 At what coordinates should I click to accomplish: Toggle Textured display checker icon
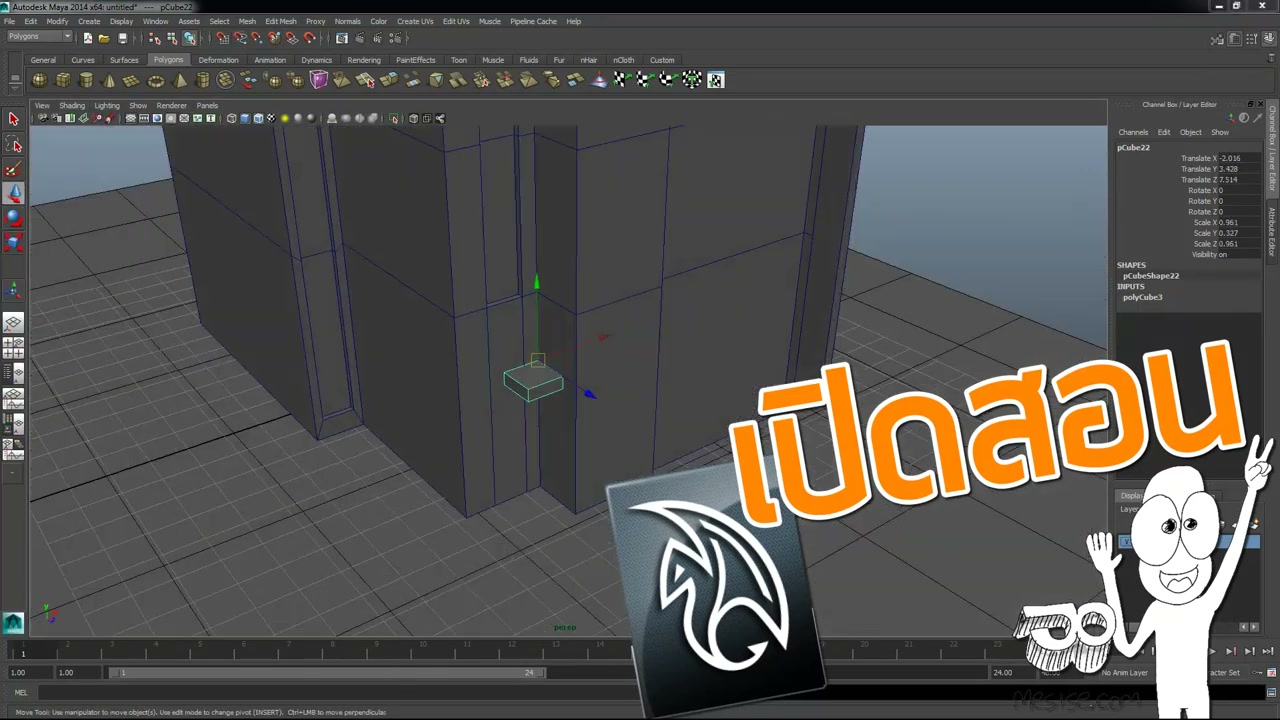click(271, 118)
